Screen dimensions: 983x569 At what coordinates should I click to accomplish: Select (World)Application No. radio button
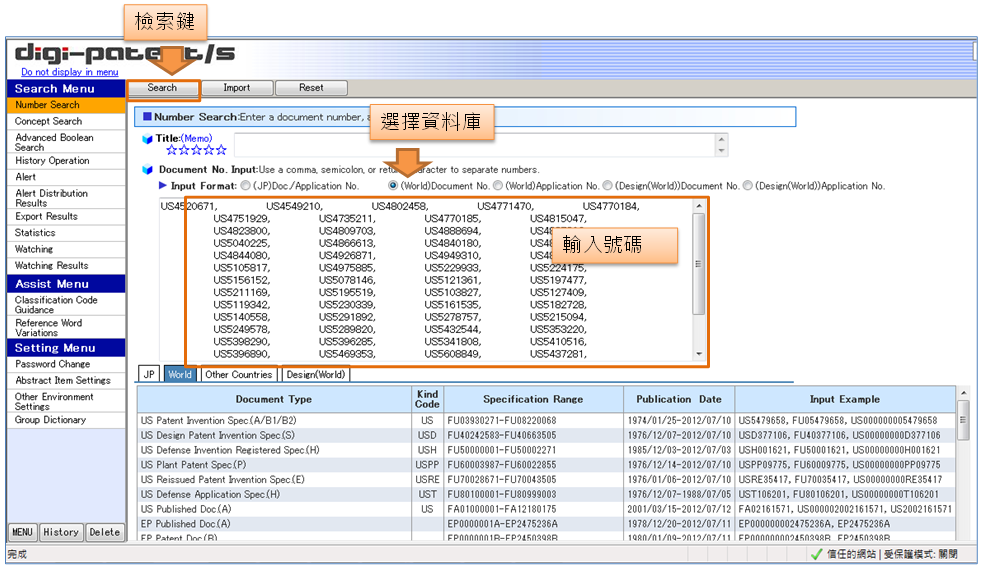pyautogui.click(x=498, y=186)
